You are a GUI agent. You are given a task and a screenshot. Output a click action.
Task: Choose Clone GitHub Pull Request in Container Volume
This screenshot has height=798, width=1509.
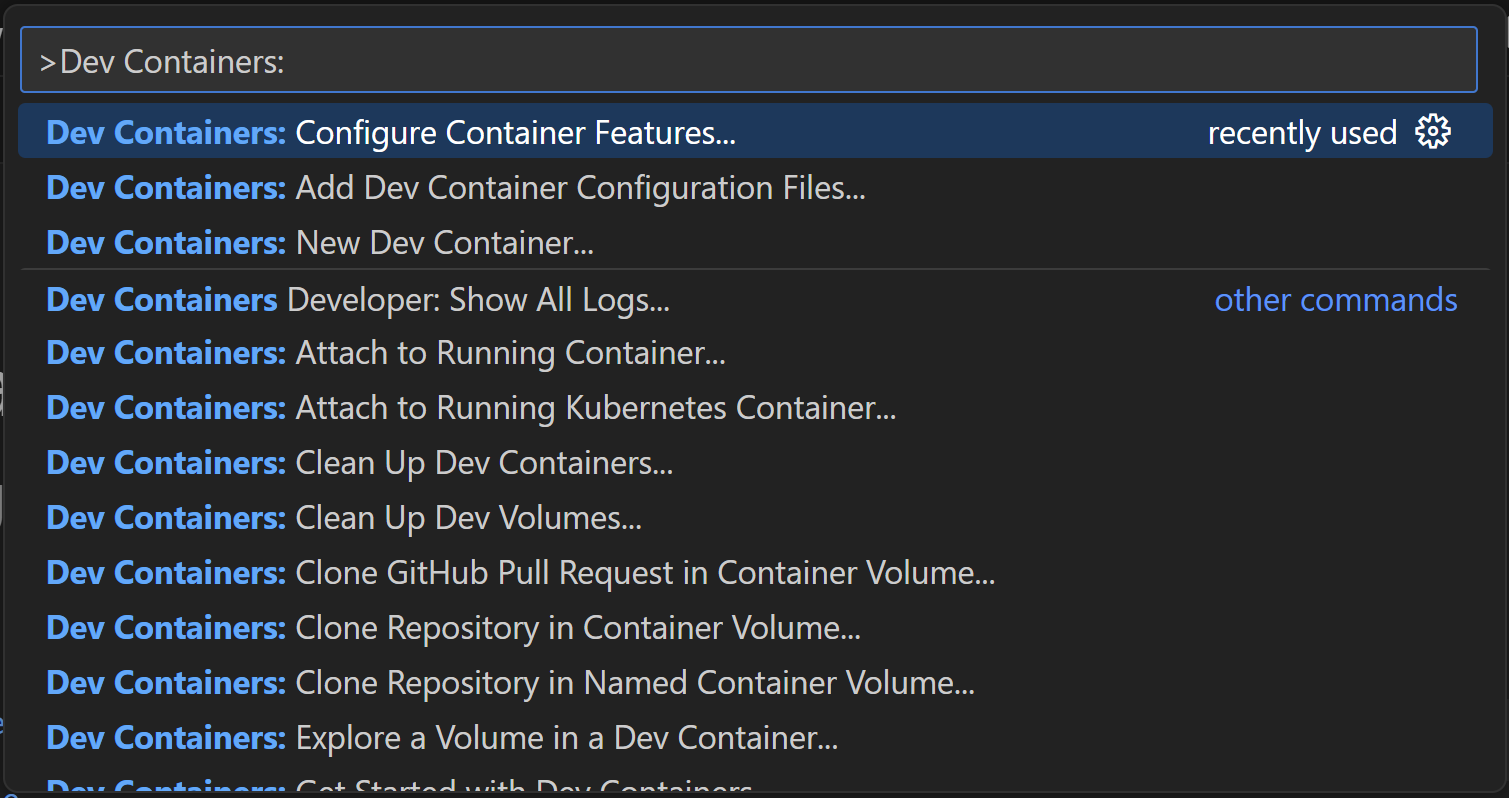click(x=755, y=573)
